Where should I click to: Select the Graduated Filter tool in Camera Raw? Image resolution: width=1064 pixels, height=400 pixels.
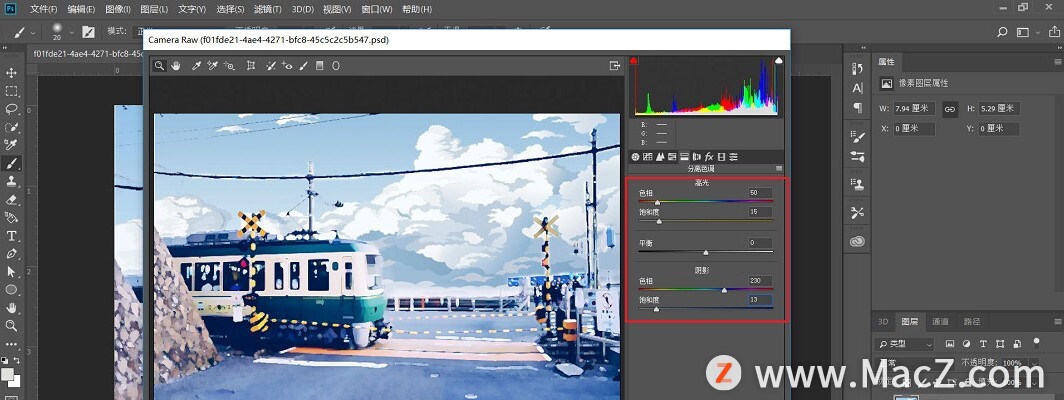[x=320, y=66]
